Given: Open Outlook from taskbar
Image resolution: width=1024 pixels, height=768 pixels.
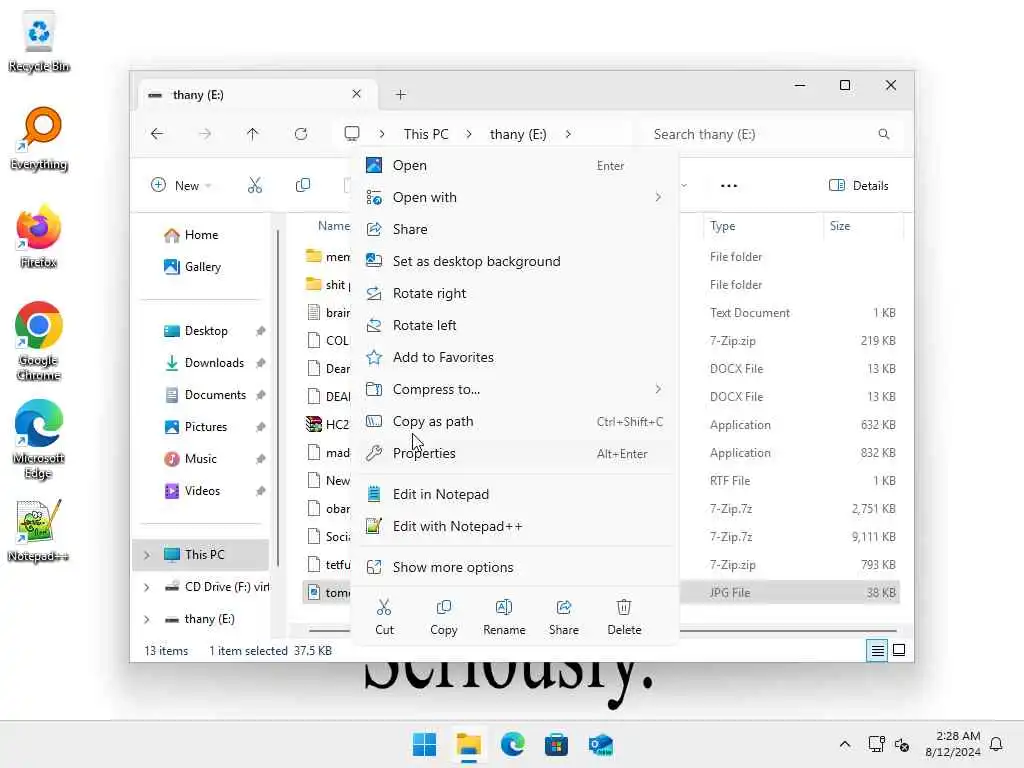Looking at the screenshot, I should [x=600, y=744].
